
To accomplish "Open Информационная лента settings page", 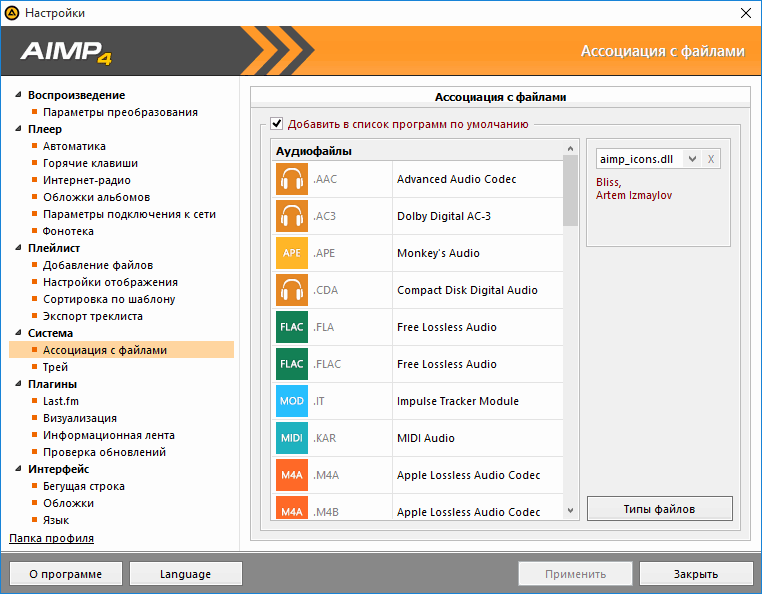I will [x=108, y=435].
